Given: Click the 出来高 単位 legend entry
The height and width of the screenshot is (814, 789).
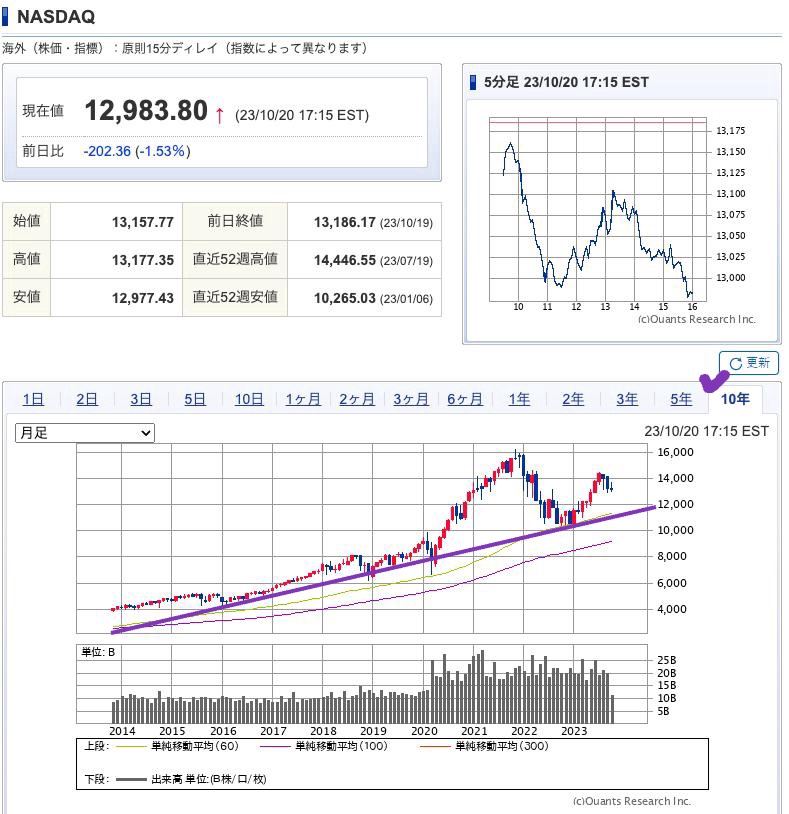Looking at the screenshot, I should point(192,779).
